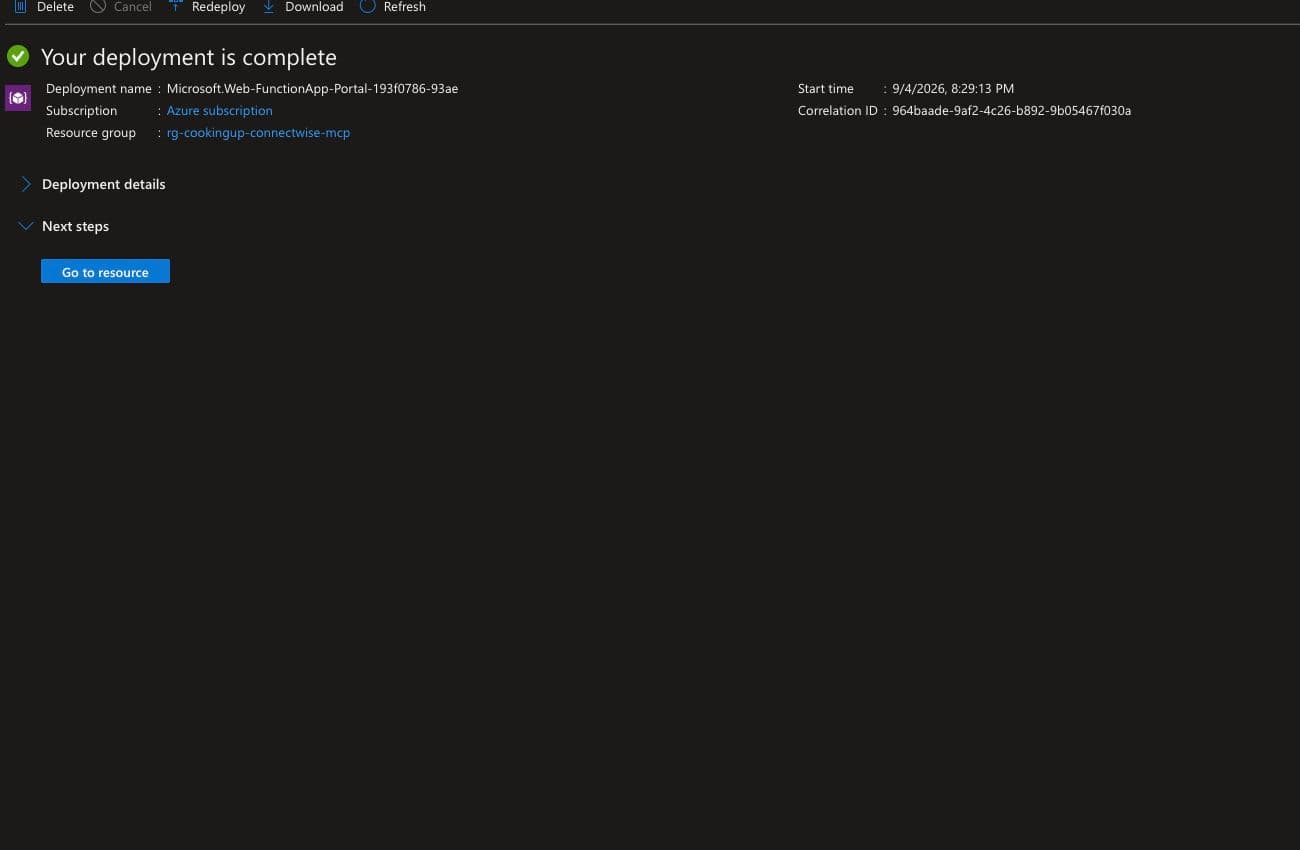Click the Refresh circular icon

367,6
